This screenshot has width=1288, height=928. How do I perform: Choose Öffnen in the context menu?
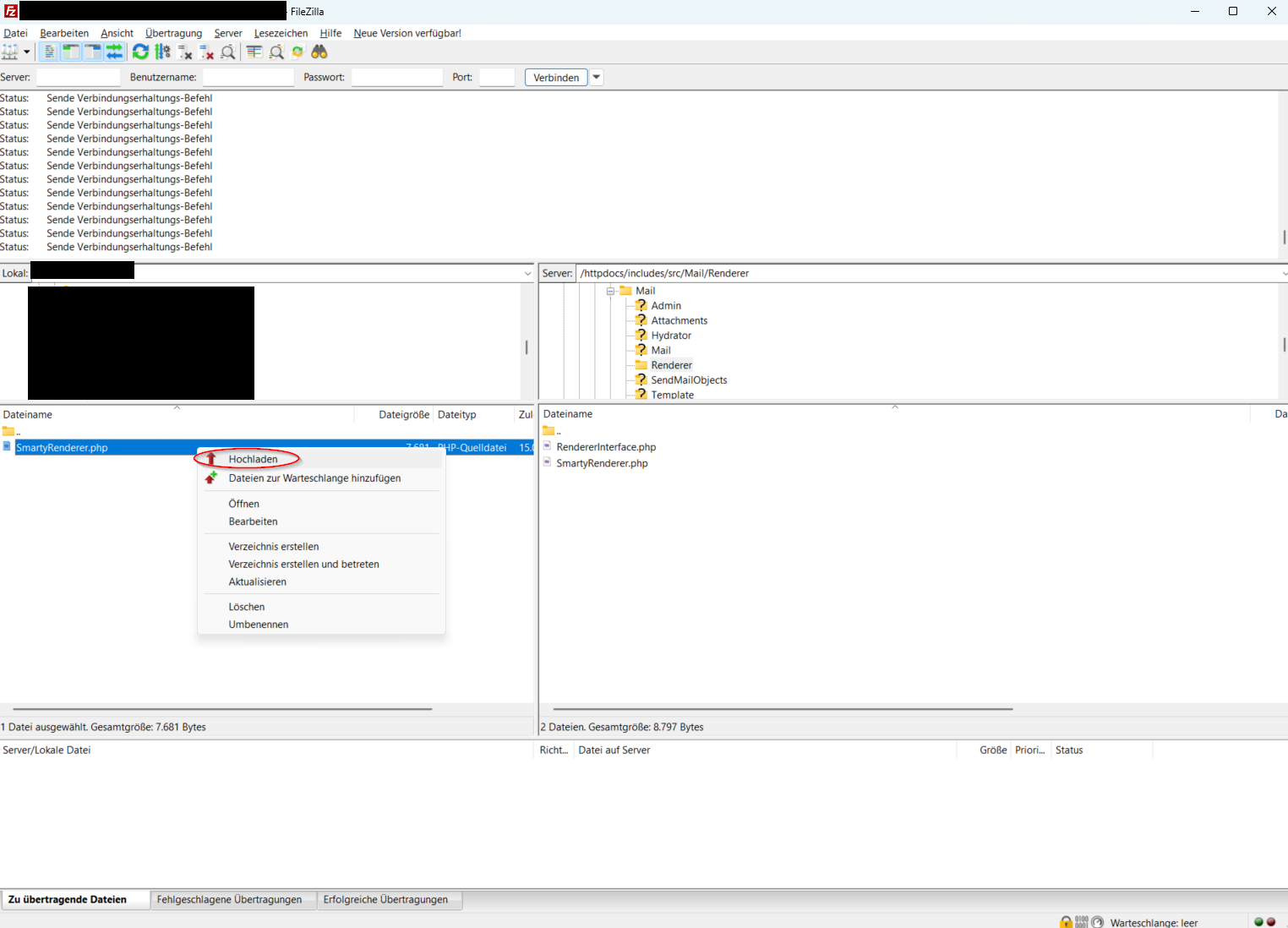tap(321, 504)
